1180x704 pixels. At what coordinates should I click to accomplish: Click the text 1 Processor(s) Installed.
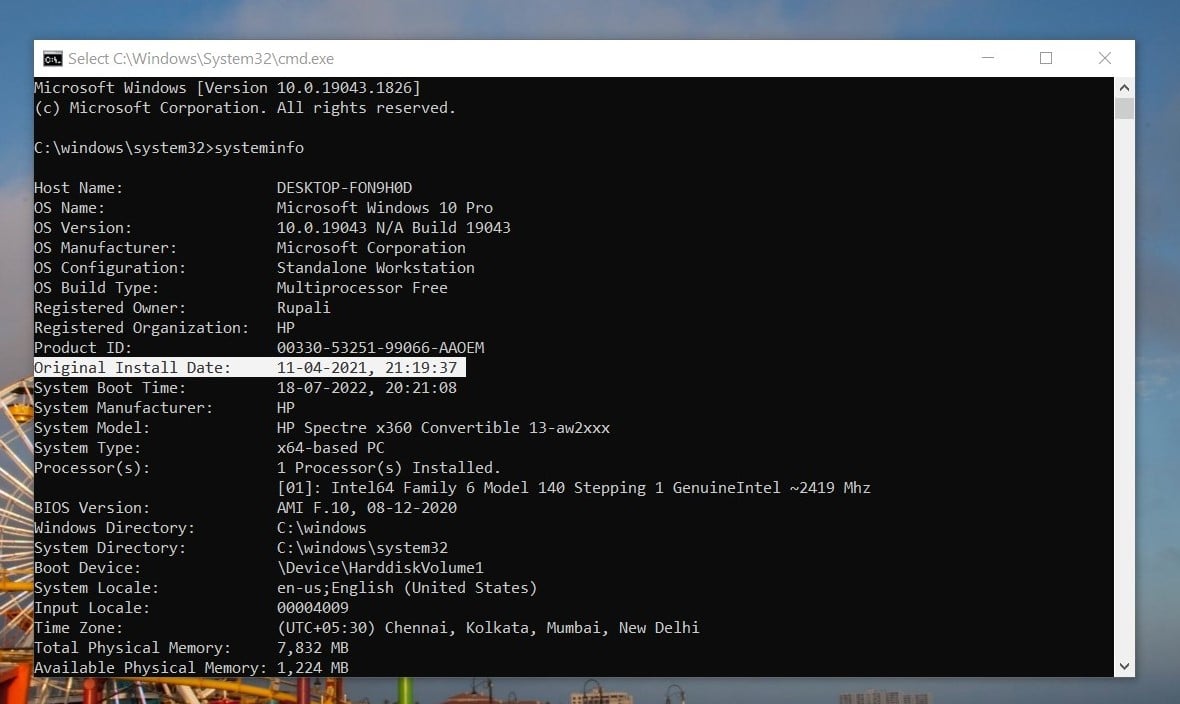click(x=388, y=468)
